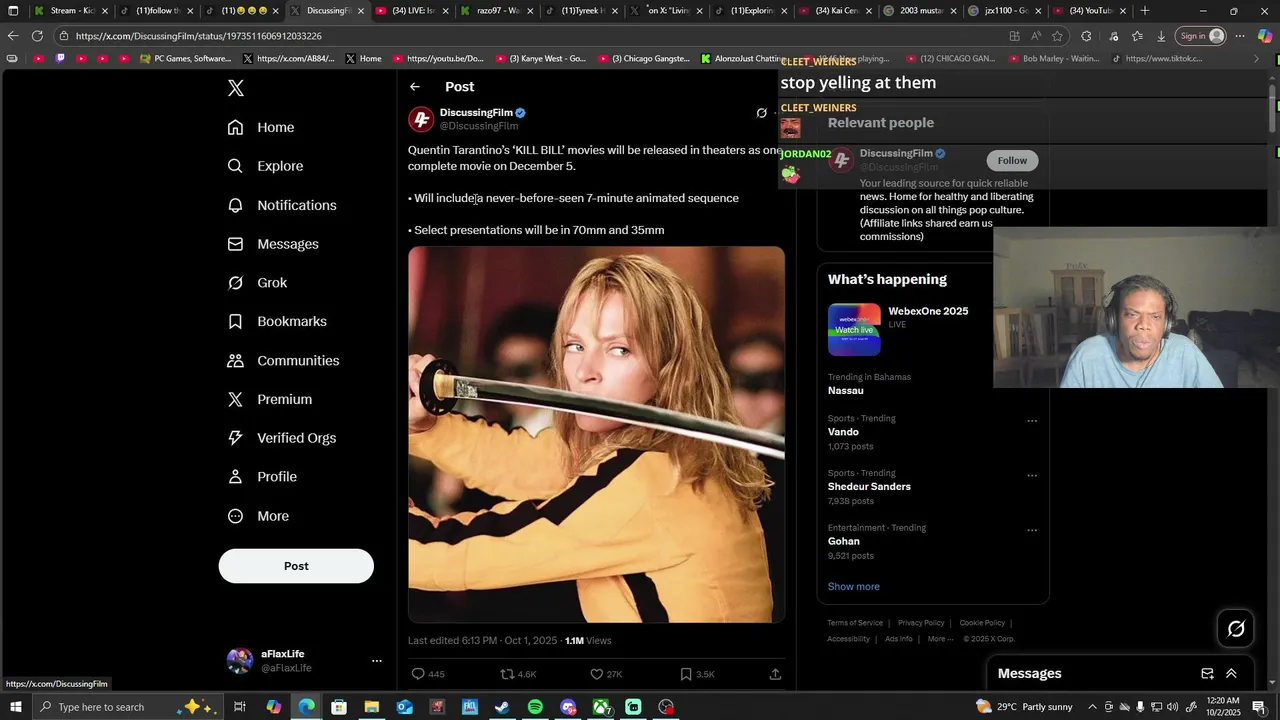1280x720 pixels.
Task: Click the X logo in the sidebar
Action: click(236, 88)
